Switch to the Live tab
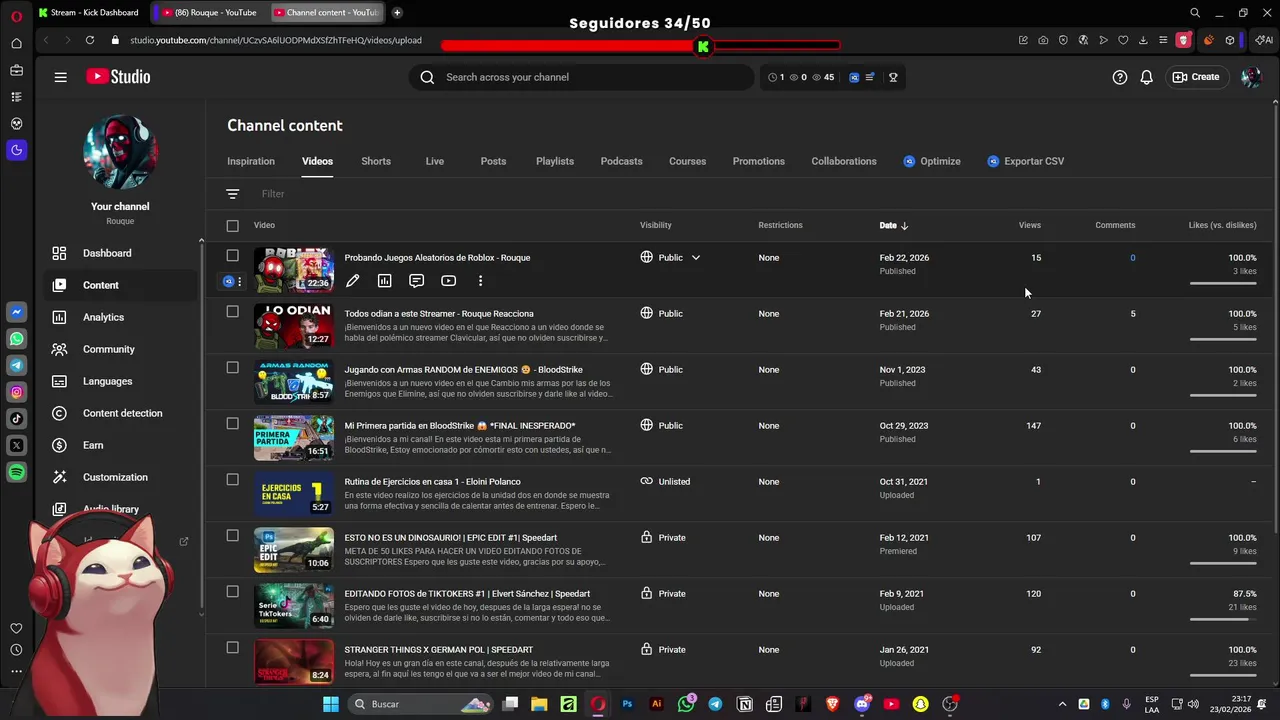This screenshot has width=1280, height=720. point(435,161)
